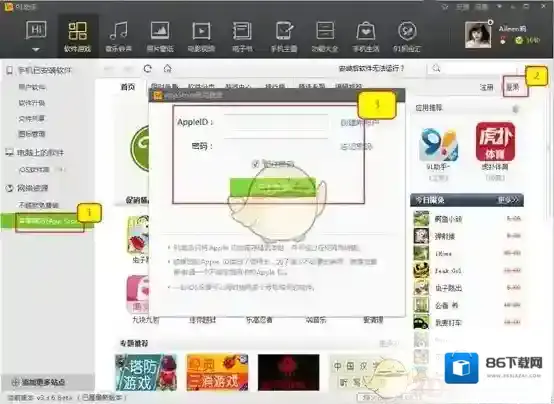Open the picture wallpaper section
The image size is (554, 404).
click(160, 37)
